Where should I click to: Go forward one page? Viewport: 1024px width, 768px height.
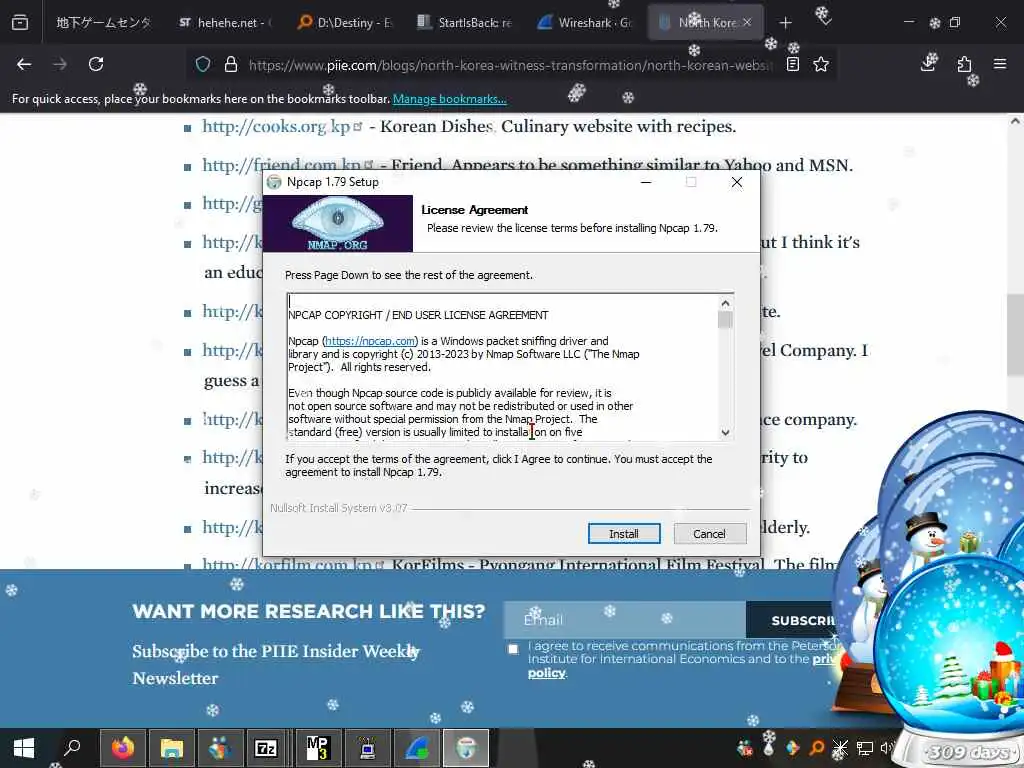[x=60, y=64]
